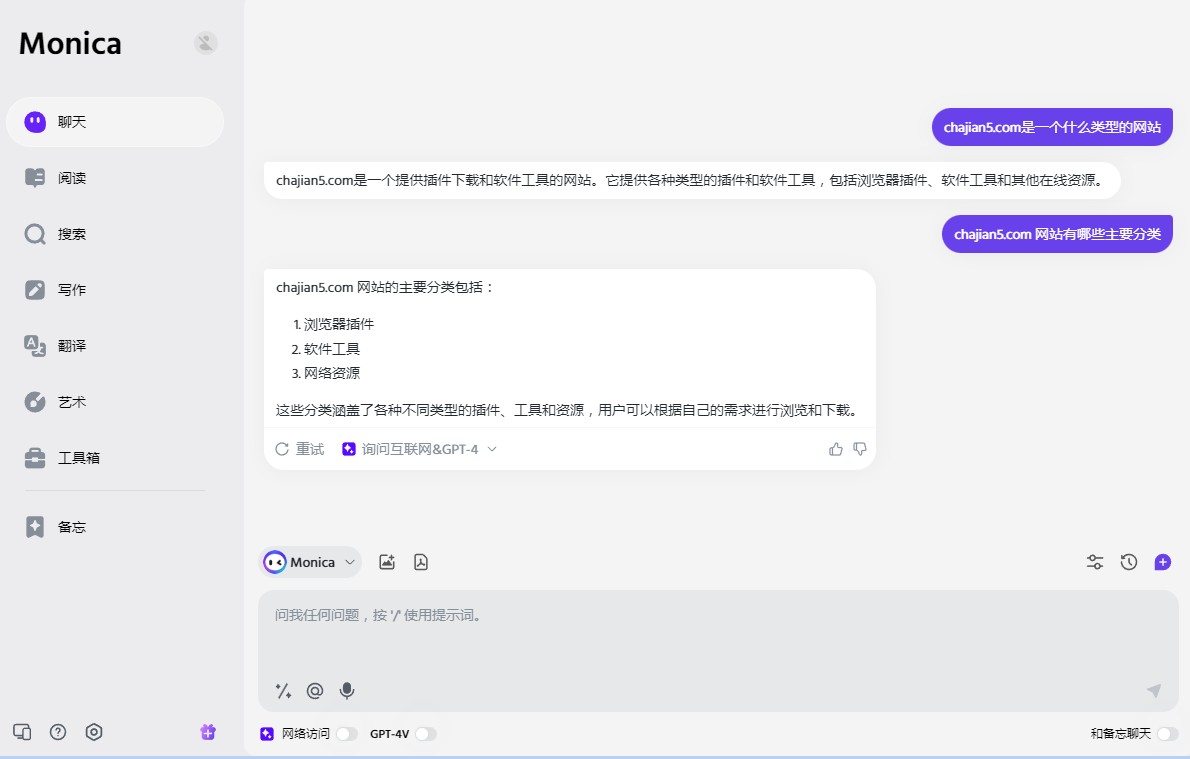Screen dimensions: 1190x759
Task: Click the first reply about 插件下载和软件工具
Action: point(692,181)
